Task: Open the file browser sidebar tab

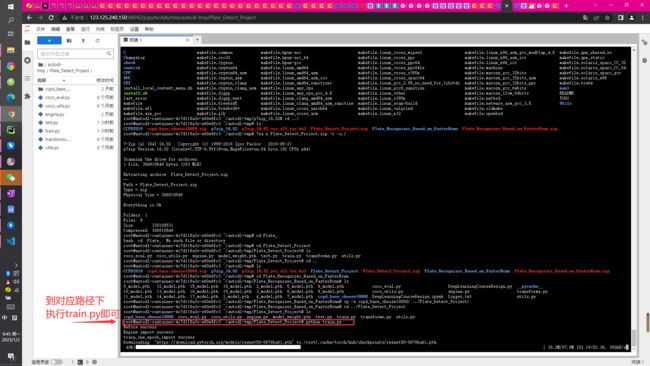Action: (x=27, y=42)
